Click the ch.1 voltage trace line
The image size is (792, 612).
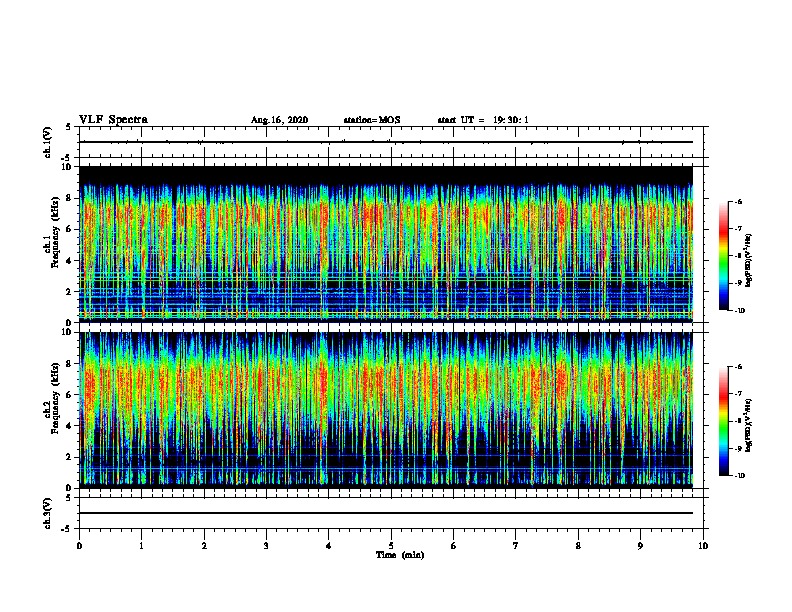click(x=386, y=142)
